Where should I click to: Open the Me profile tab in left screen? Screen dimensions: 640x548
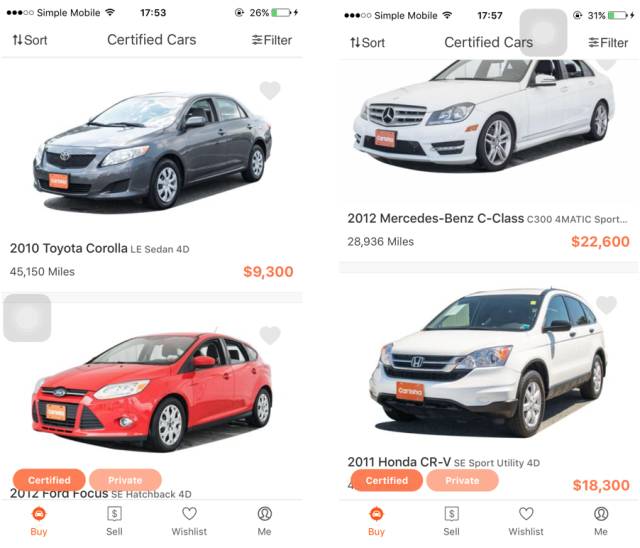[264, 521]
